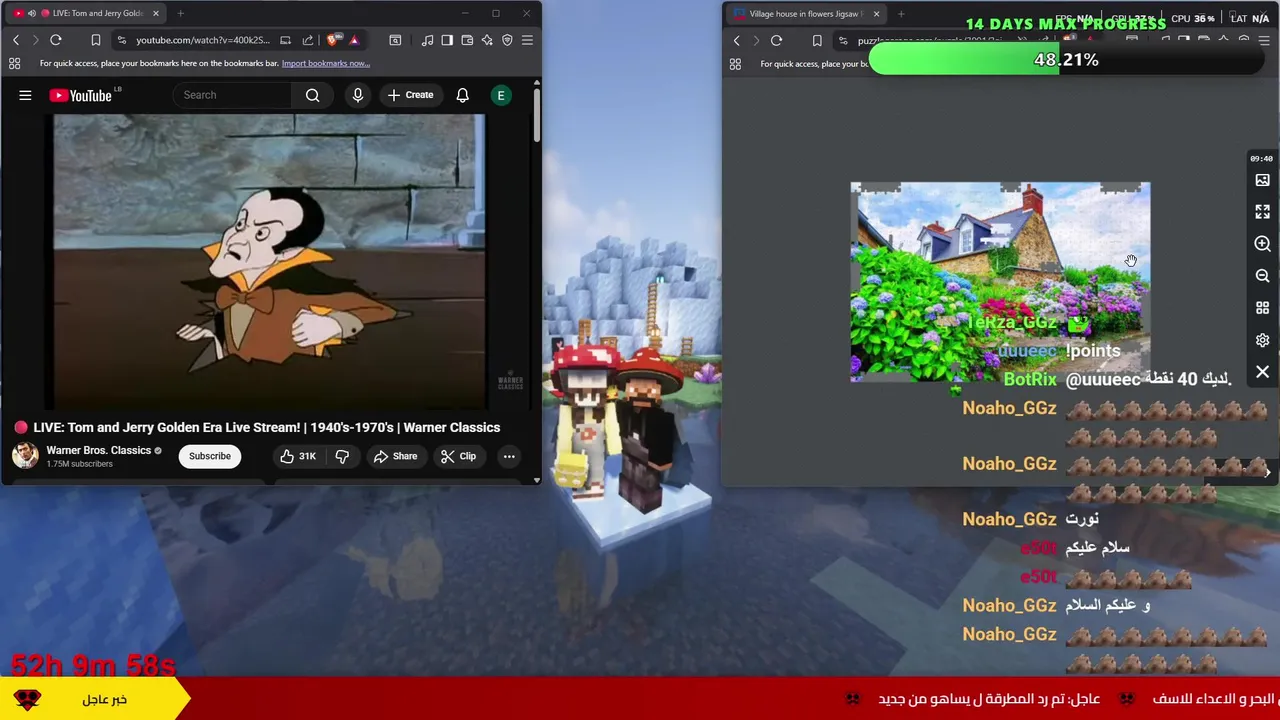Click the green 48.21% progress bar
This screenshot has height=720, width=1280.
[x=1066, y=60]
